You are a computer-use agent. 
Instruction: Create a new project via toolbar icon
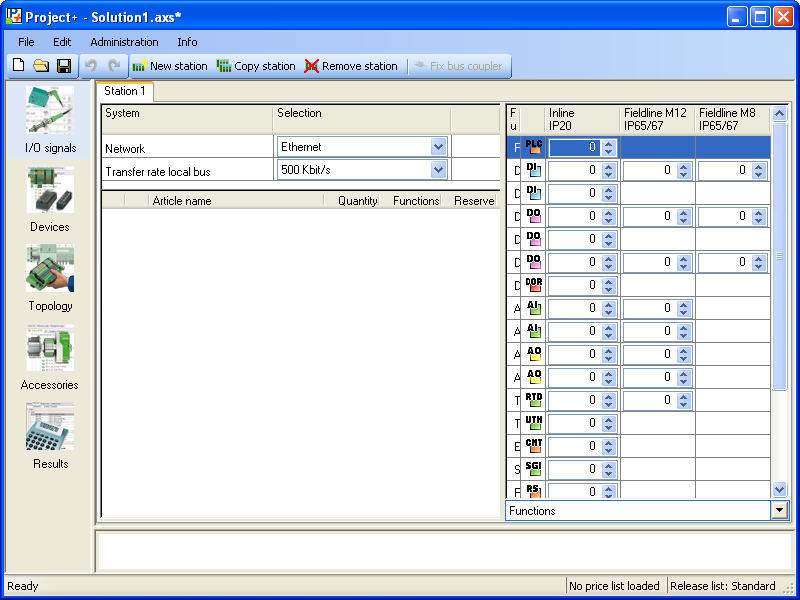[x=17, y=65]
